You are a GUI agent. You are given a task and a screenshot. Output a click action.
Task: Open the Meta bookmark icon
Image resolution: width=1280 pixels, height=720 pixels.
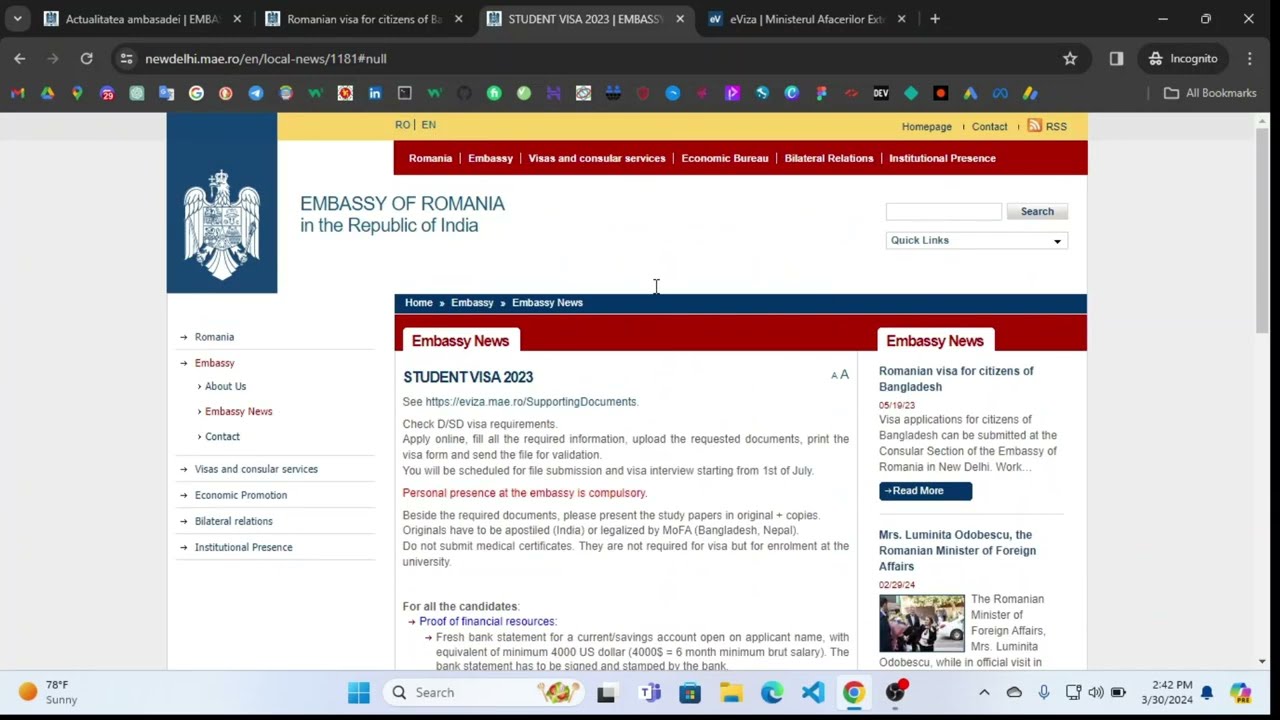tap(1000, 93)
